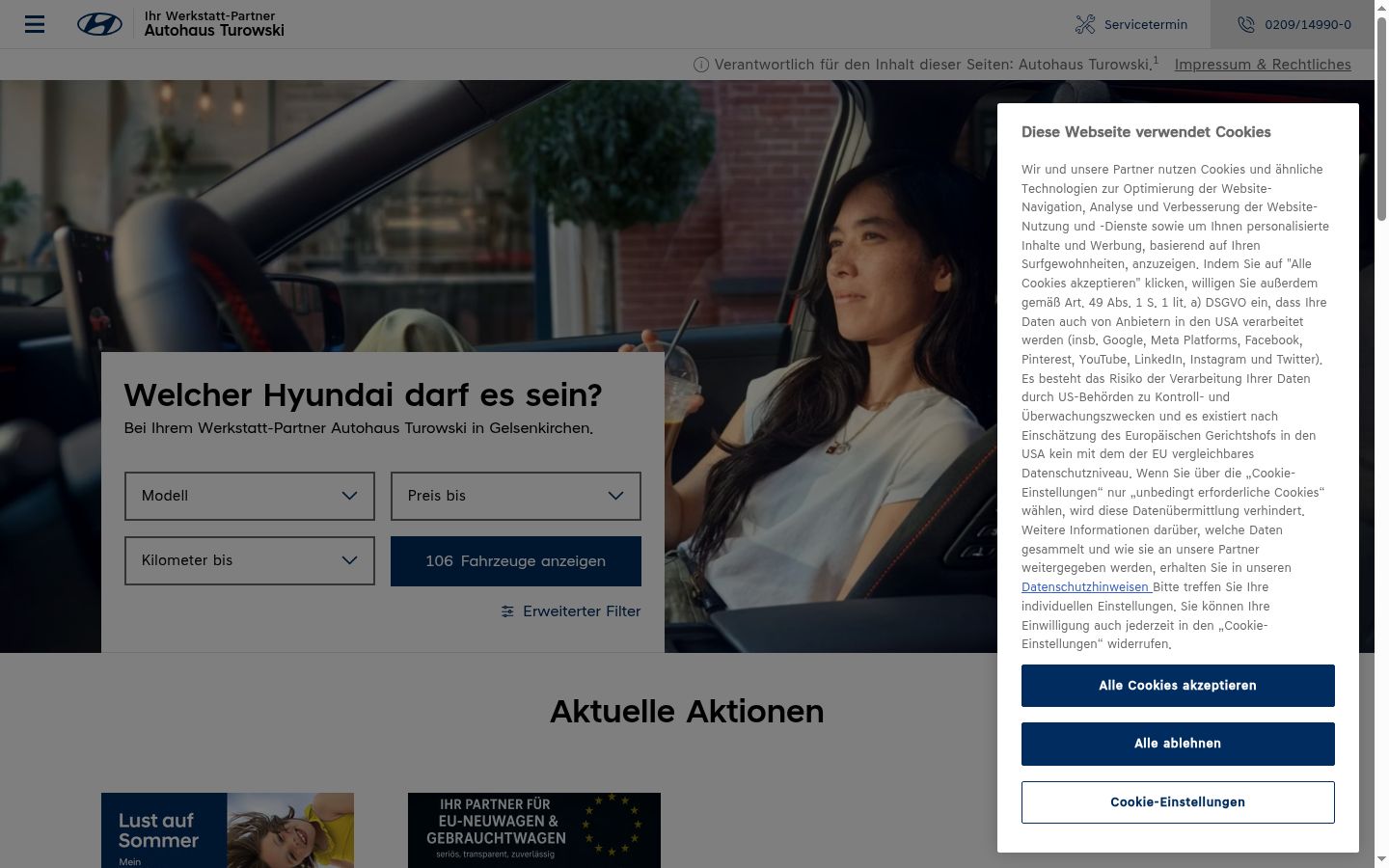The image size is (1389, 868).
Task: Open the hamburger navigation menu
Action: coord(35,24)
